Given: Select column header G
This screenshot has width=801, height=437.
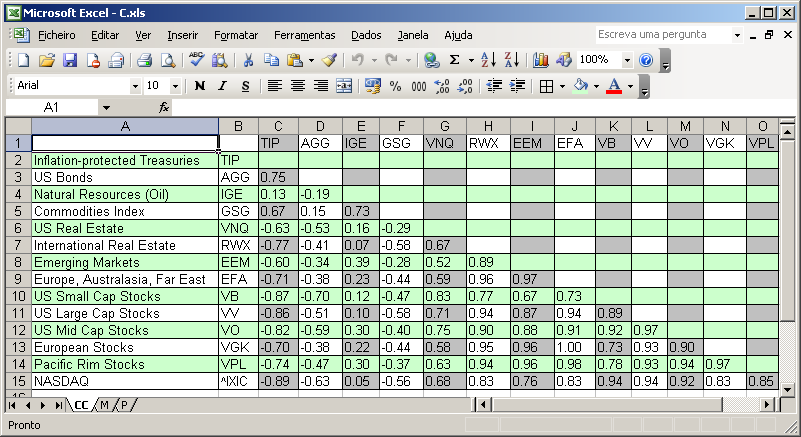Looking at the screenshot, I should (x=444, y=126).
